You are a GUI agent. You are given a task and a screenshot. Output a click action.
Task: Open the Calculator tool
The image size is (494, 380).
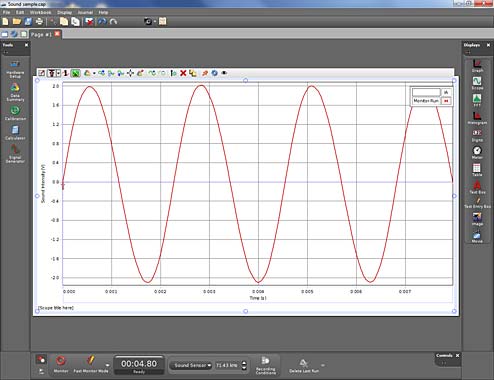pos(15,132)
